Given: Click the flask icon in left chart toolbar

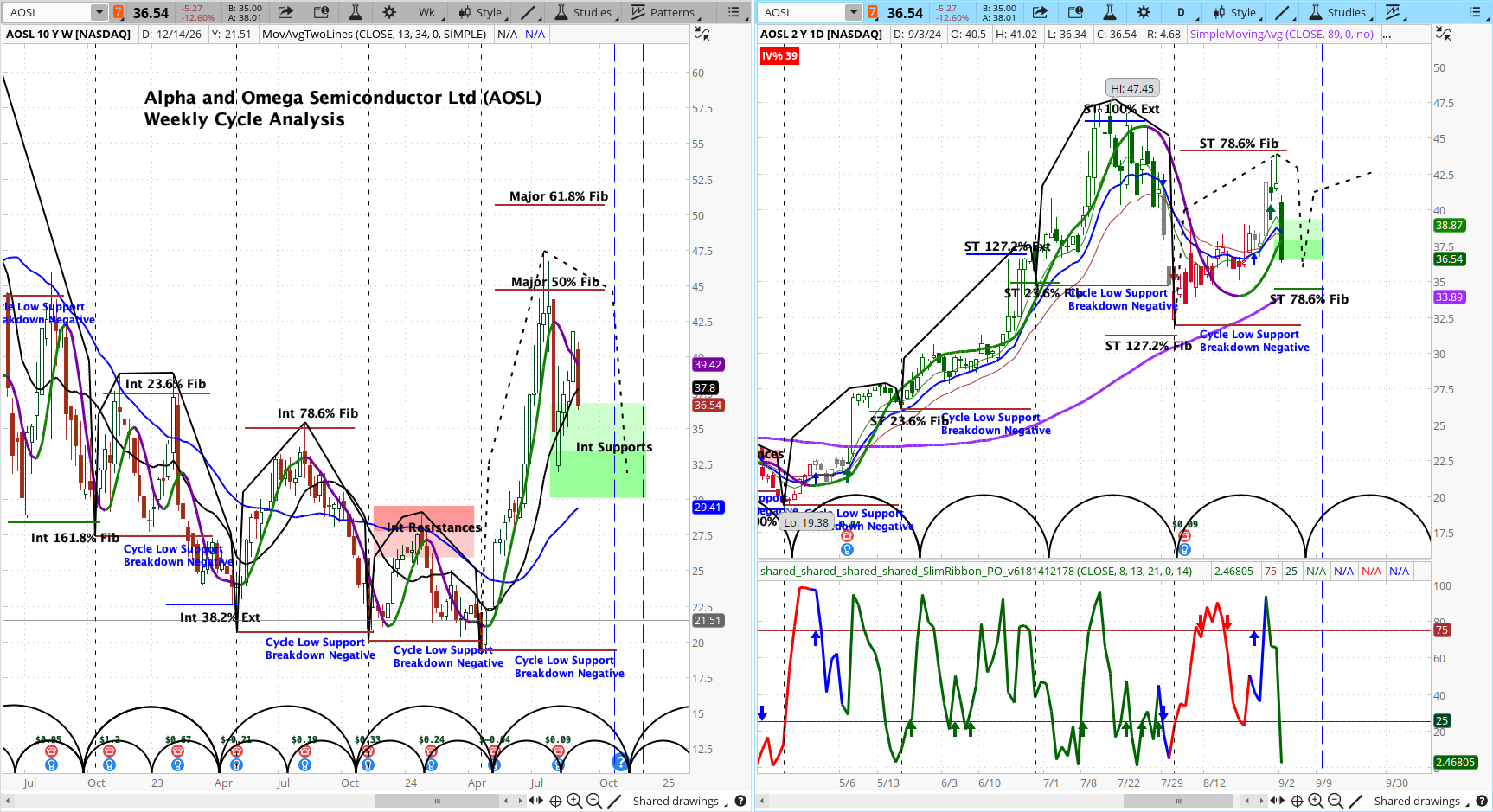Looking at the screenshot, I should click(355, 12).
